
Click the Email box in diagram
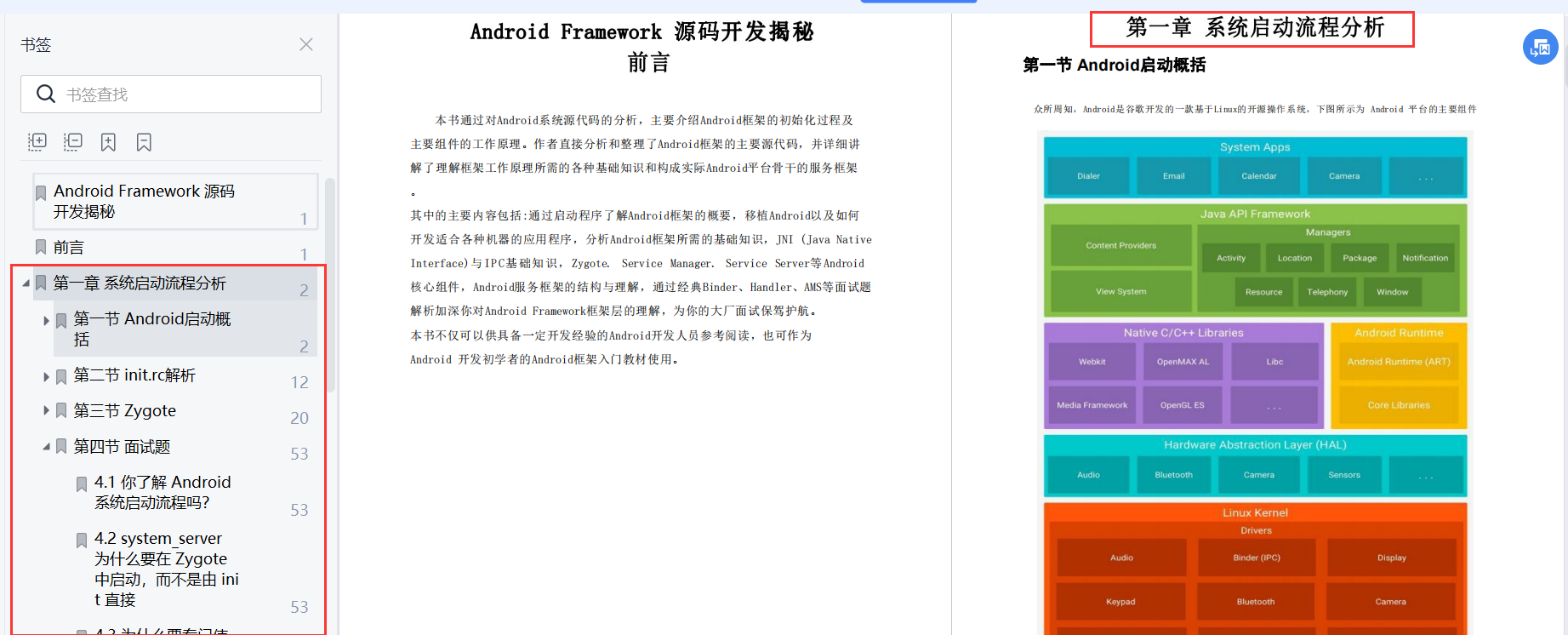[1174, 176]
